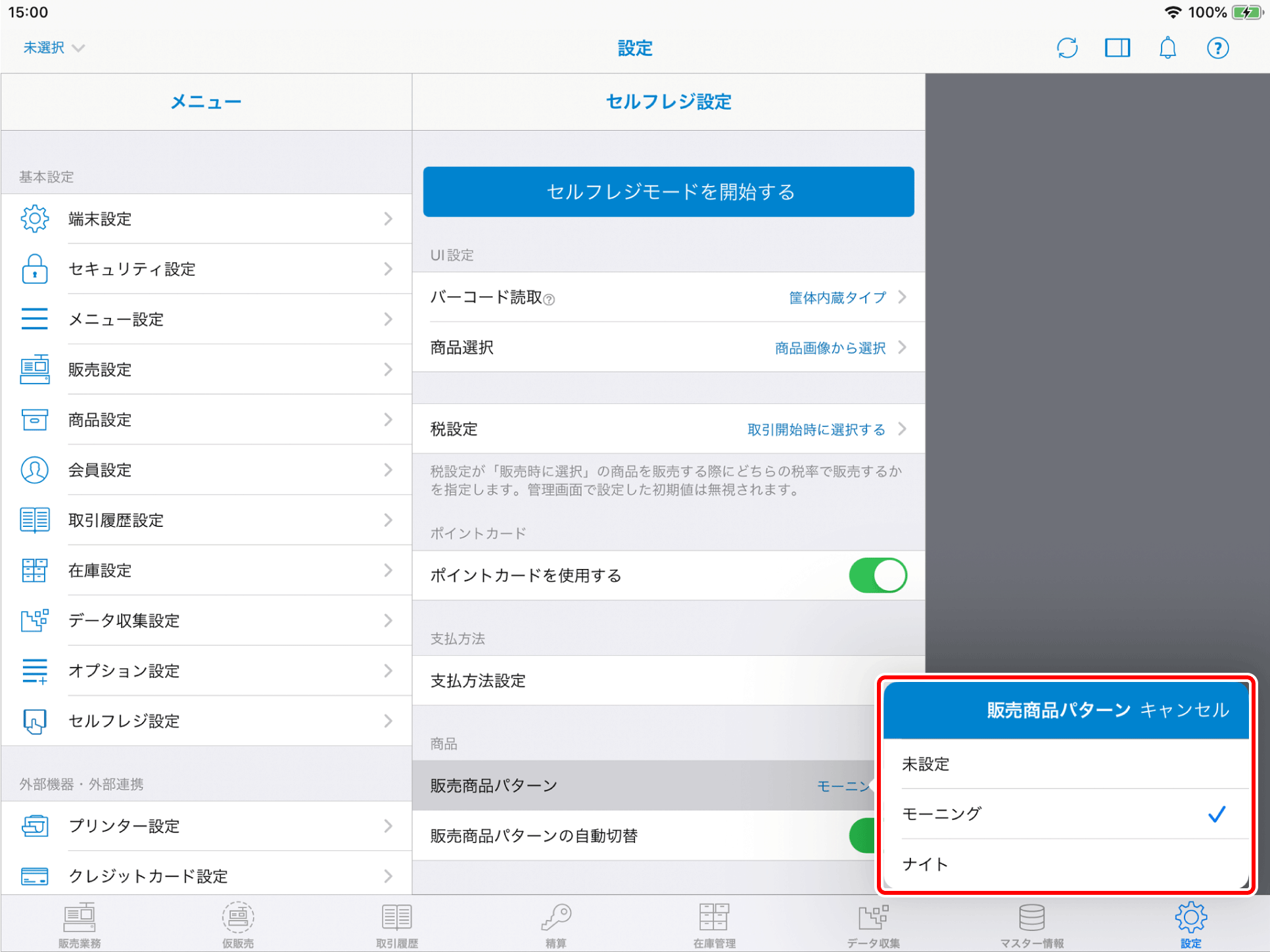The height and width of the screenshot is (952, 1270).
Task: Tap キャンセル in pattern popup
Action: [1185, 710]
